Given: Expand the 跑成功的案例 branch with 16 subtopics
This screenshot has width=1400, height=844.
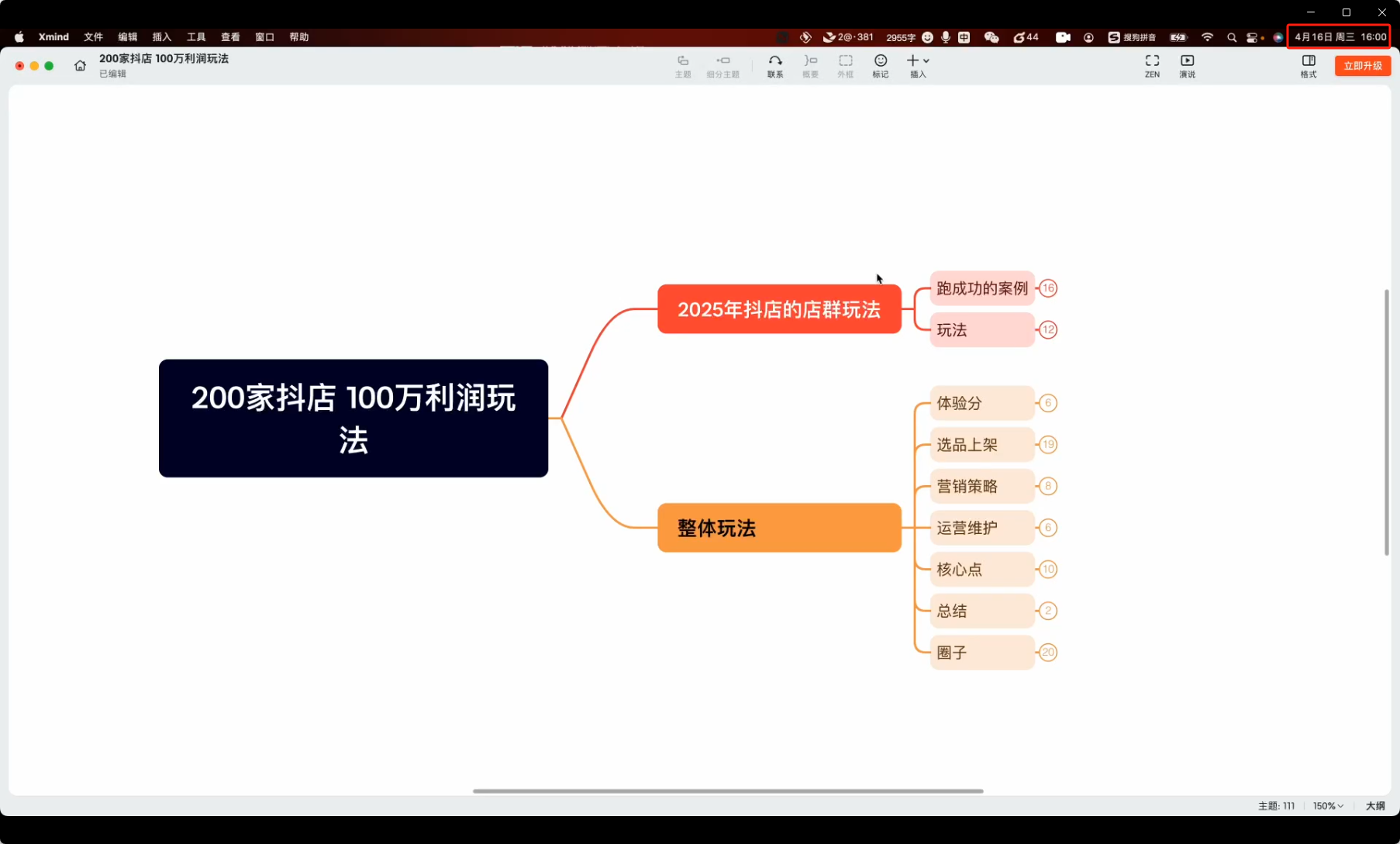Looking at the screenshot, I should [1048, 288].
